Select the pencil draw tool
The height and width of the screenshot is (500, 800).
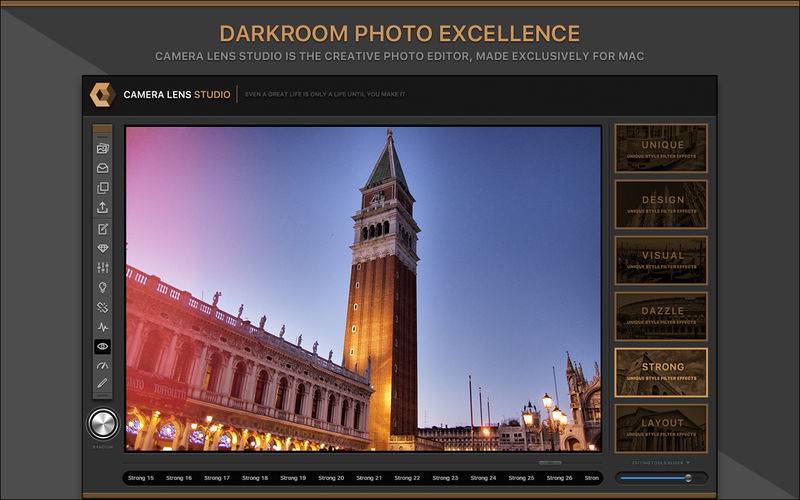tap(103, 383)
